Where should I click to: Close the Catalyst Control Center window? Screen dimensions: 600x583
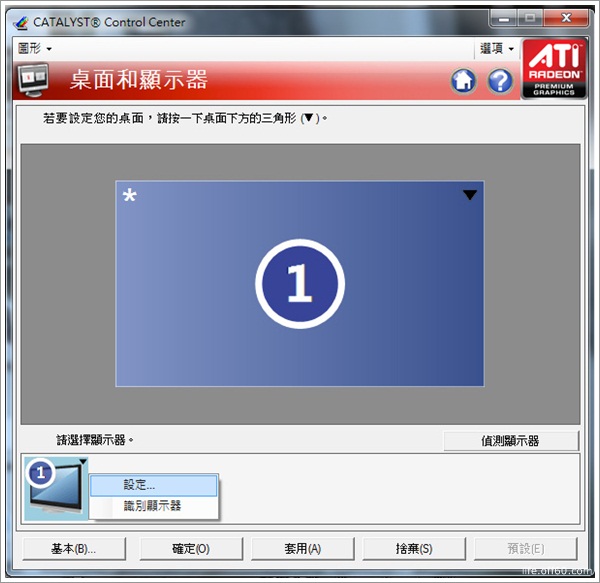coord(566,18)
